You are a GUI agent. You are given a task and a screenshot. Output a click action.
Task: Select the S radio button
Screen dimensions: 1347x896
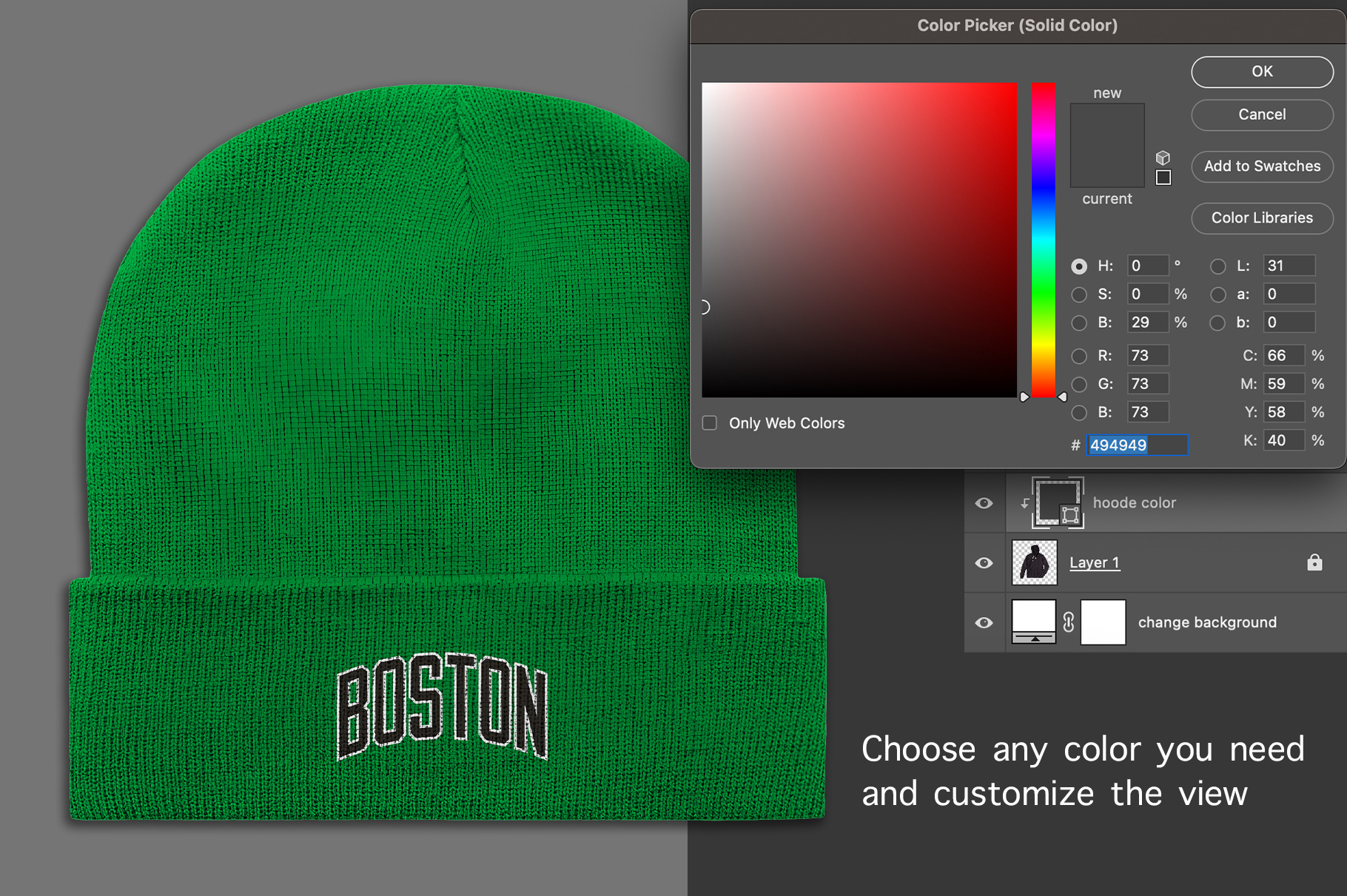click(x=1079, y=294)
